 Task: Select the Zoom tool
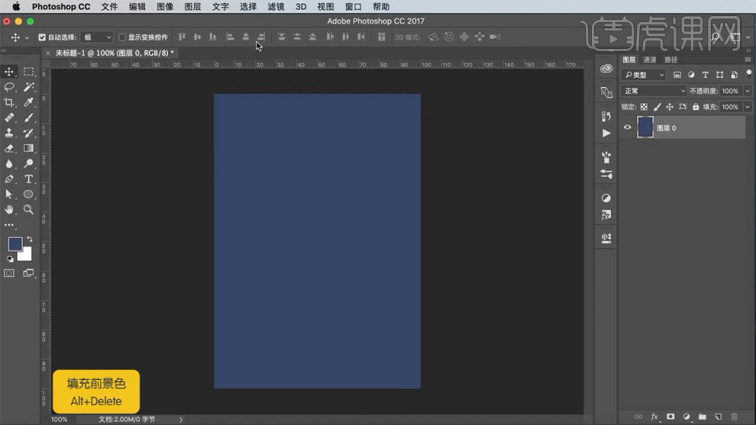(x=28, y=210)
